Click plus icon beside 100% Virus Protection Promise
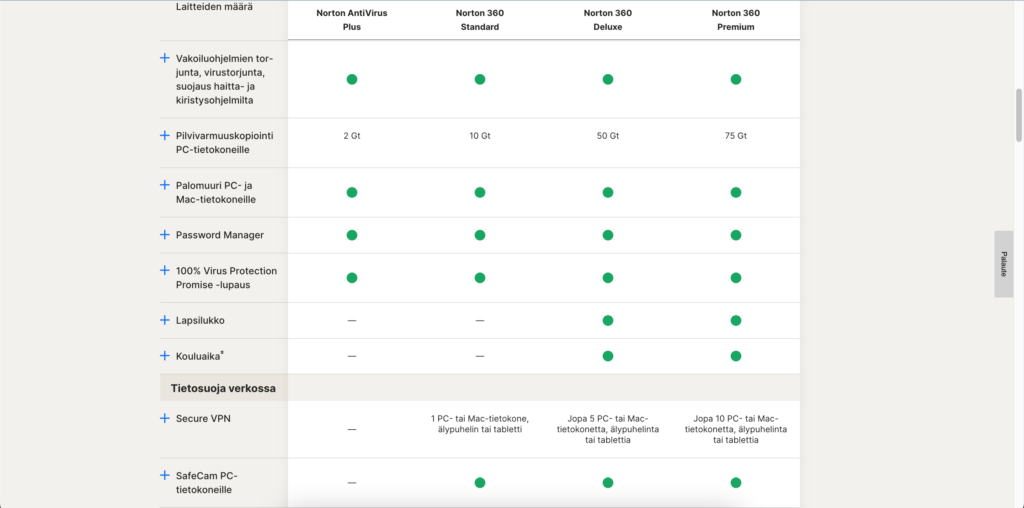The width and height of the screenshot is (1024, 508). click(165, 271)
